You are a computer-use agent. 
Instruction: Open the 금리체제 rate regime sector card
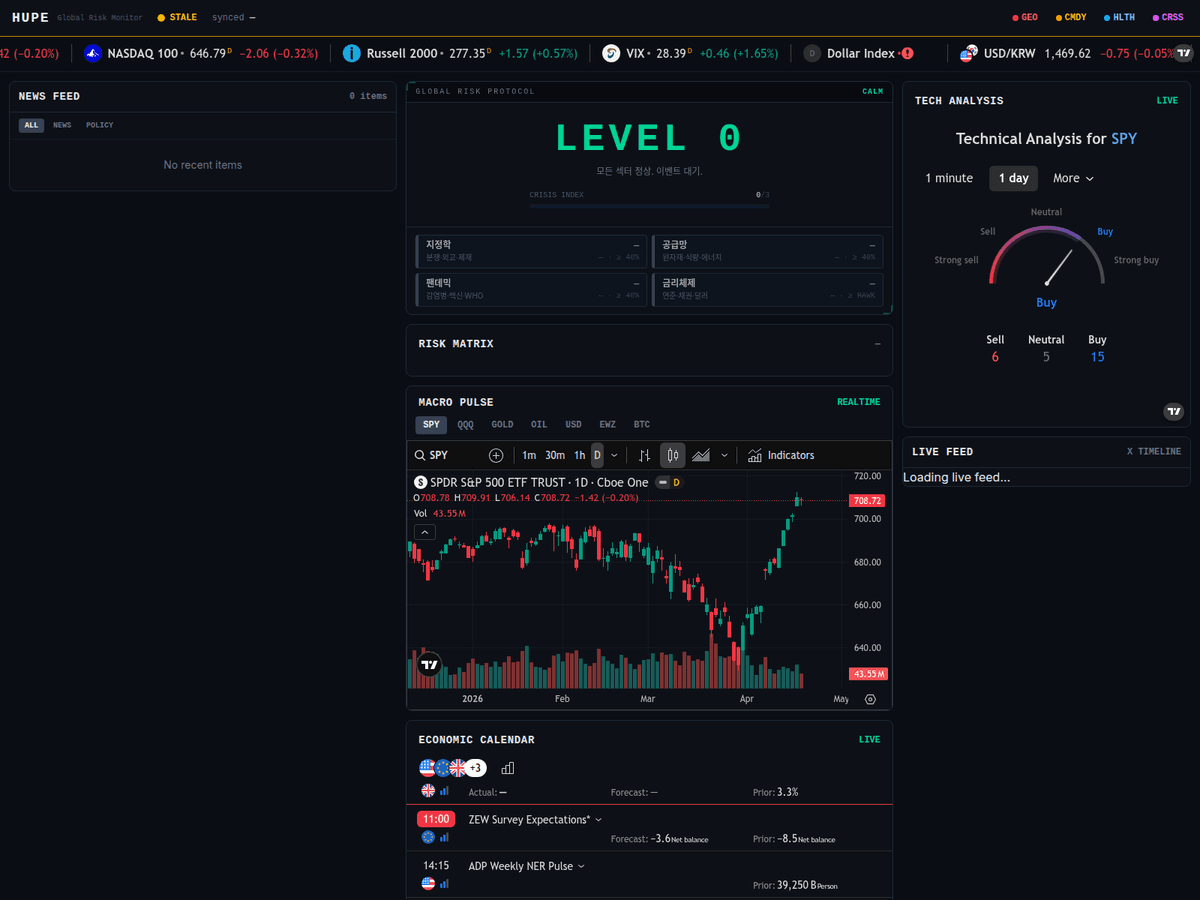pos(768,290)
